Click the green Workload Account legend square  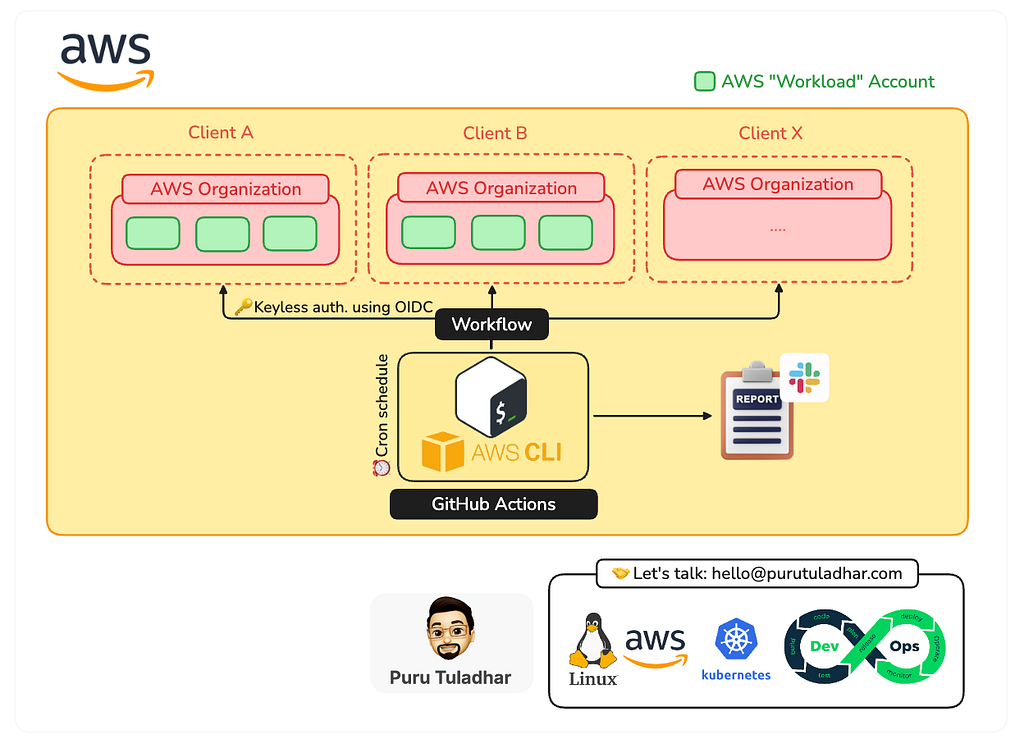(704, 82)
